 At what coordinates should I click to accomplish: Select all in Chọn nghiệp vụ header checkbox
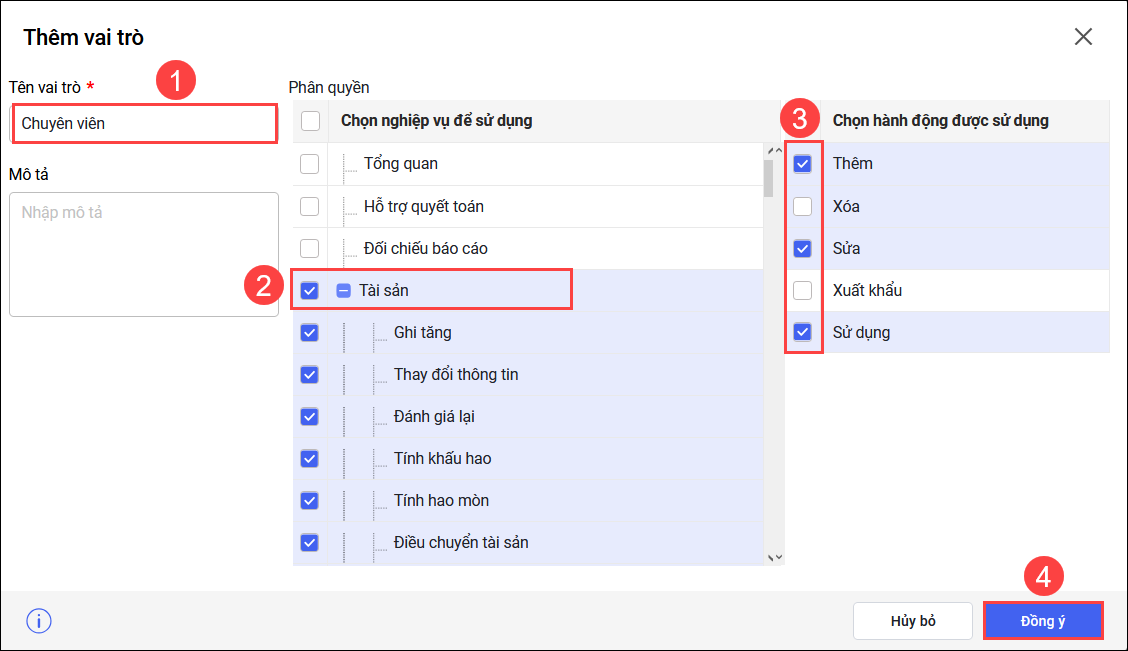pyautogui.click(x=310, y=121)
